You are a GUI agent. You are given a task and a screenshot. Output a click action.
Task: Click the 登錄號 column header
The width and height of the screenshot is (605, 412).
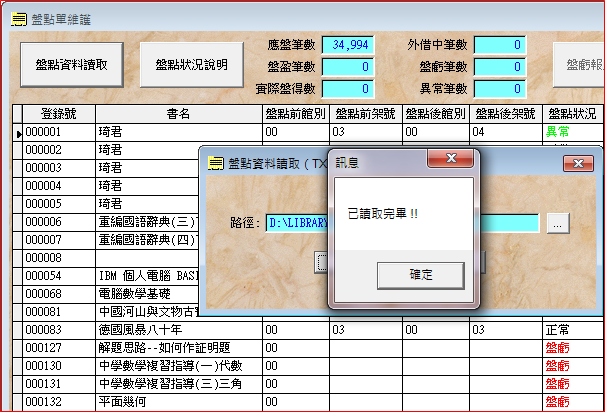[x=59, y=114]
